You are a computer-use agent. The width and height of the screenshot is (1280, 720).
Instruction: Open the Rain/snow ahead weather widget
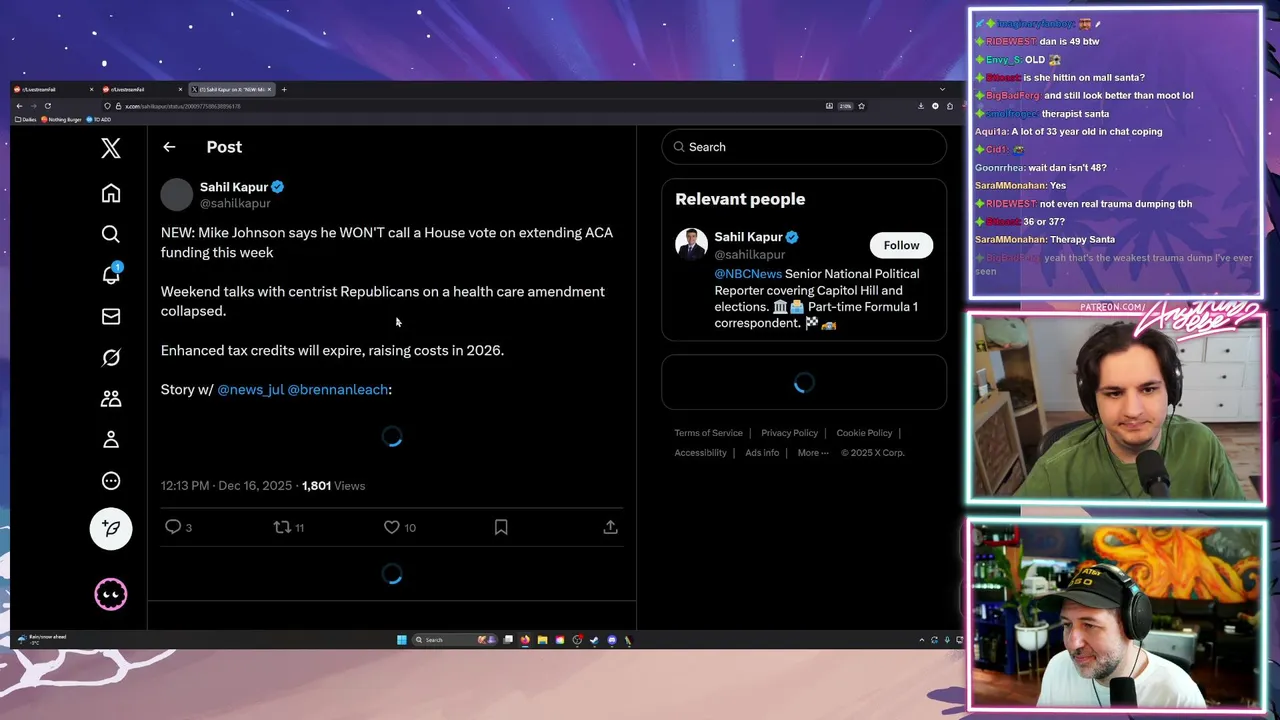point(42,639)
